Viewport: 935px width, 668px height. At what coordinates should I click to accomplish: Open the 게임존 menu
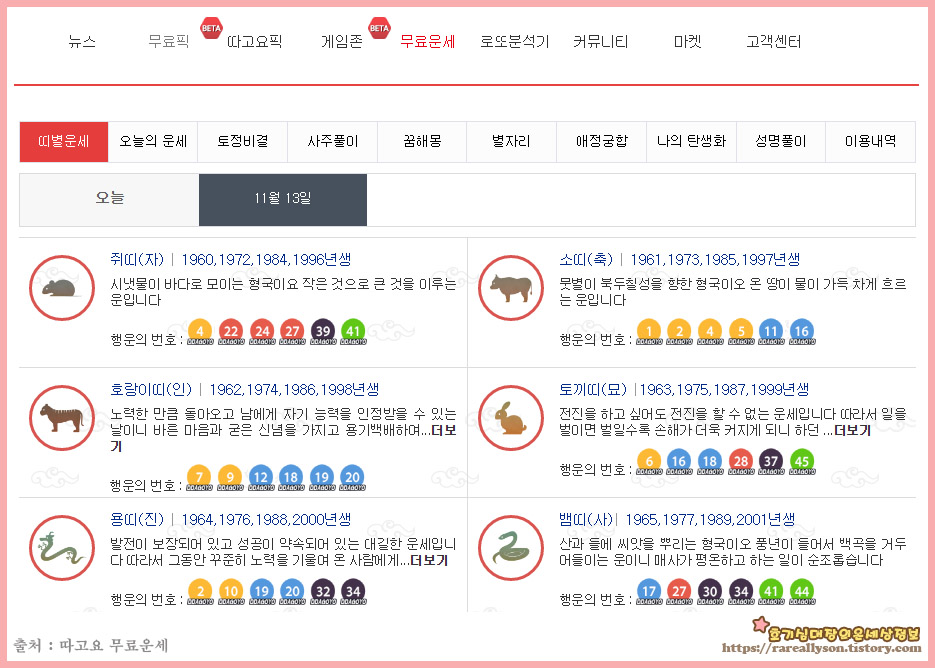click(x=342, y=42)
